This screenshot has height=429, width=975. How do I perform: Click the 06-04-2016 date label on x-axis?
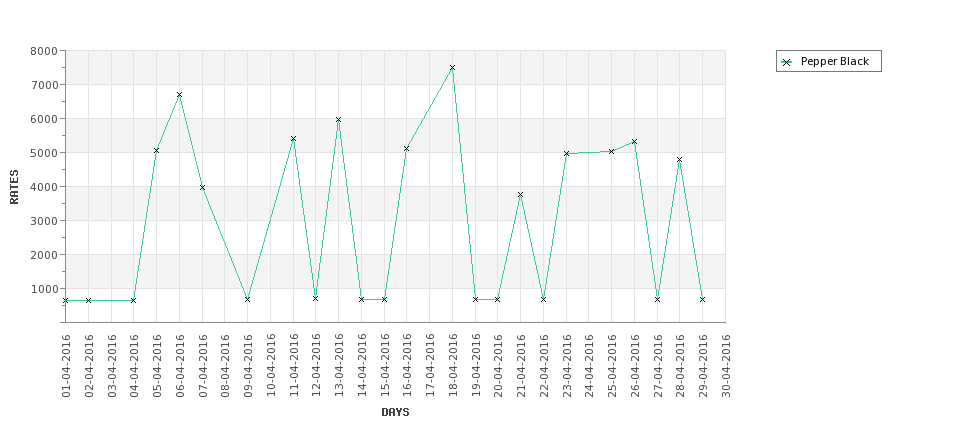[180, 366]
